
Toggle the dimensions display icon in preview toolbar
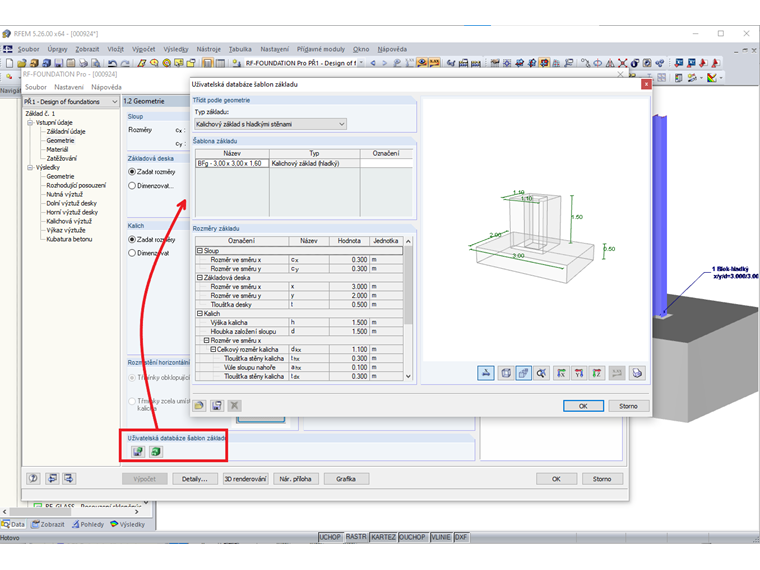[486, 373]
